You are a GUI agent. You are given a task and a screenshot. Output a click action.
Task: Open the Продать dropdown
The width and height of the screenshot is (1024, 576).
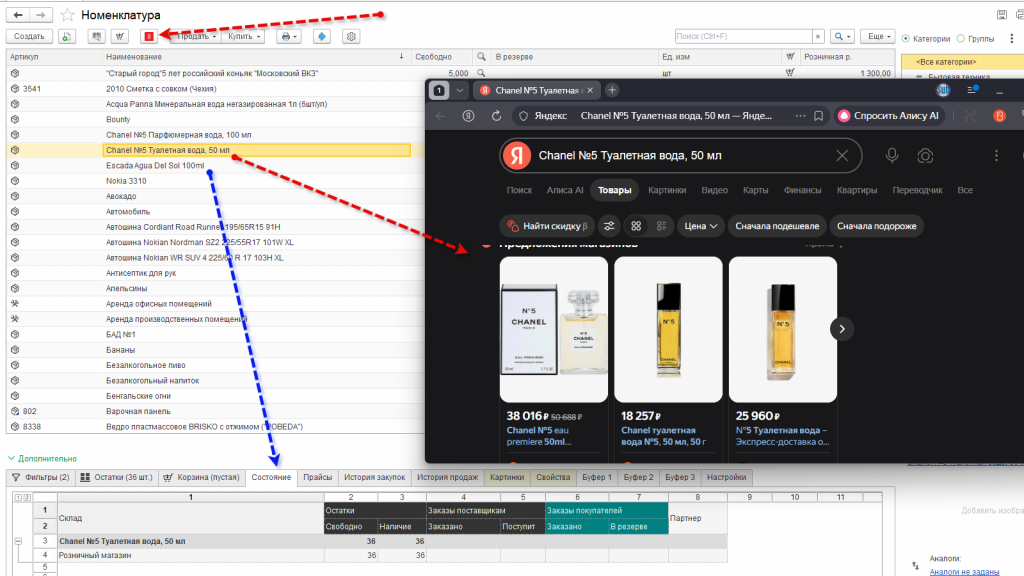pyautogui.click(x=196, y=37)
